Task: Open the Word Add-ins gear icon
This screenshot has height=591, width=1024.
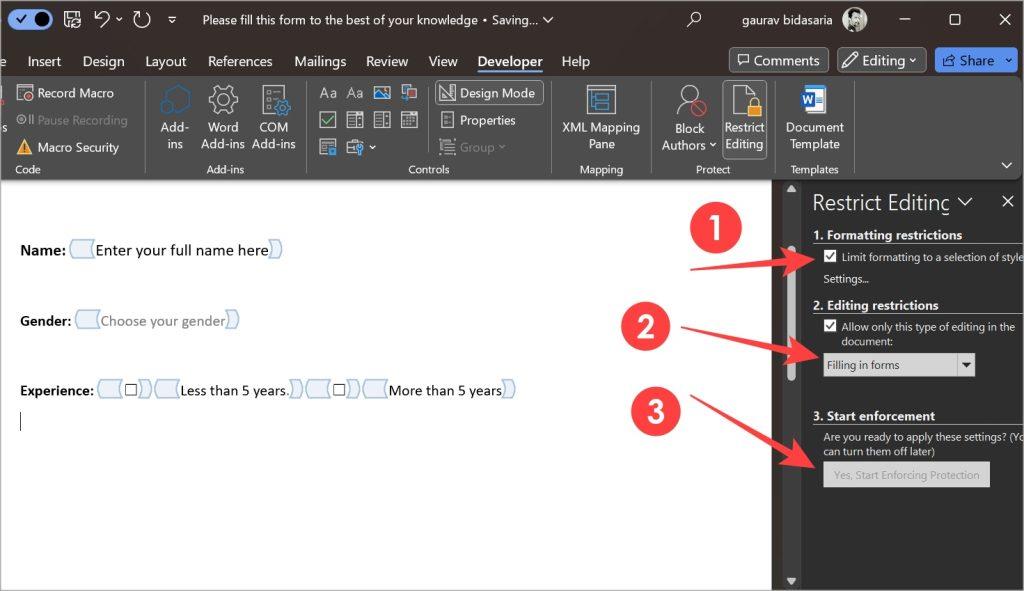Action: pyautogui.click(x=223, y=100)
